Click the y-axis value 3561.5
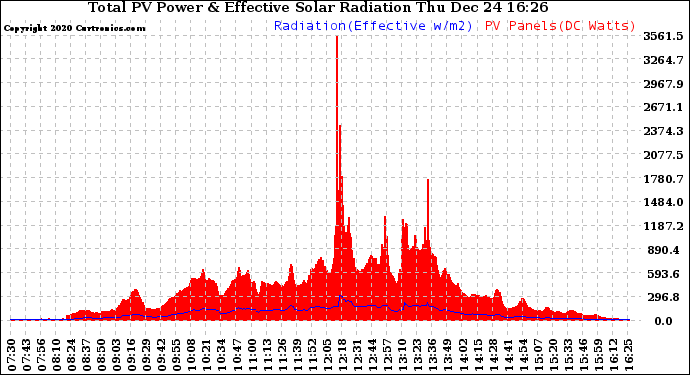 pyautogui.click(x=663, y=36)
